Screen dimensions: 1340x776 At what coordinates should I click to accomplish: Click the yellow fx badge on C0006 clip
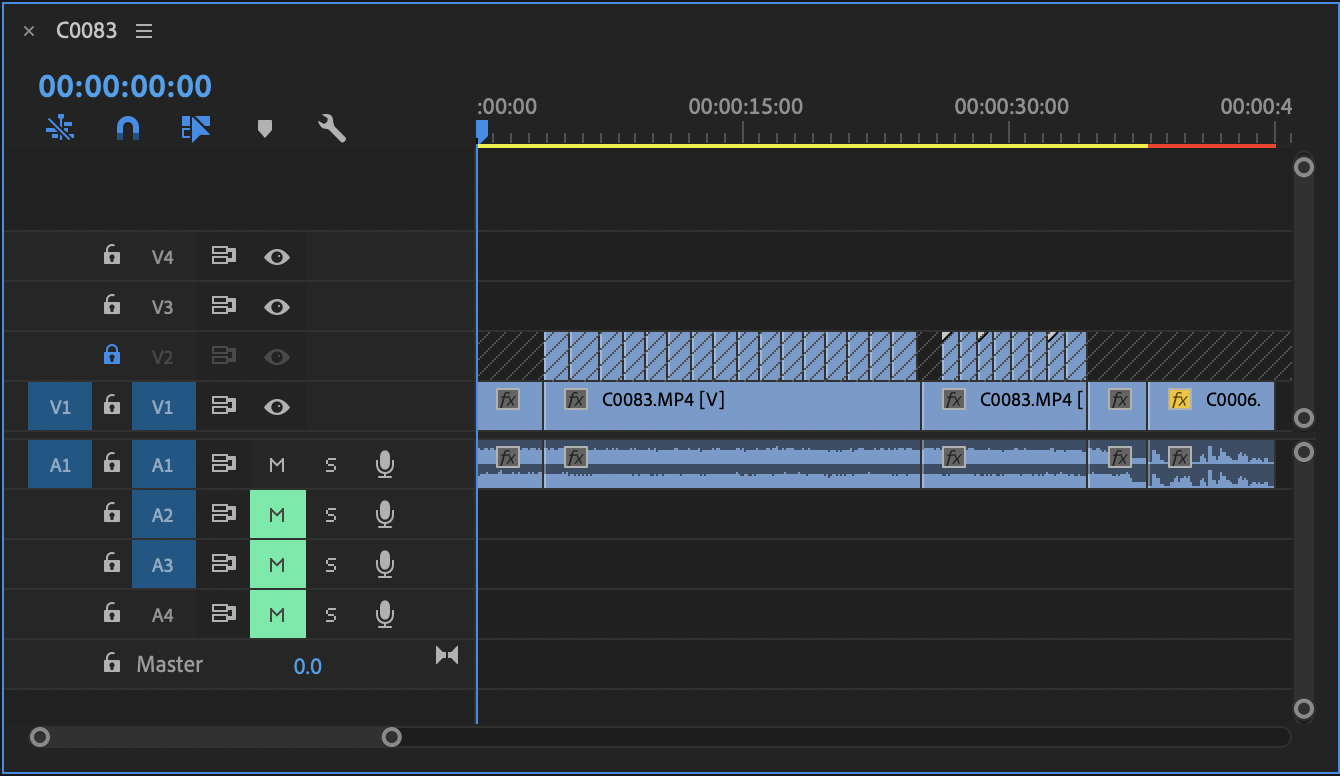[1180, 400]
